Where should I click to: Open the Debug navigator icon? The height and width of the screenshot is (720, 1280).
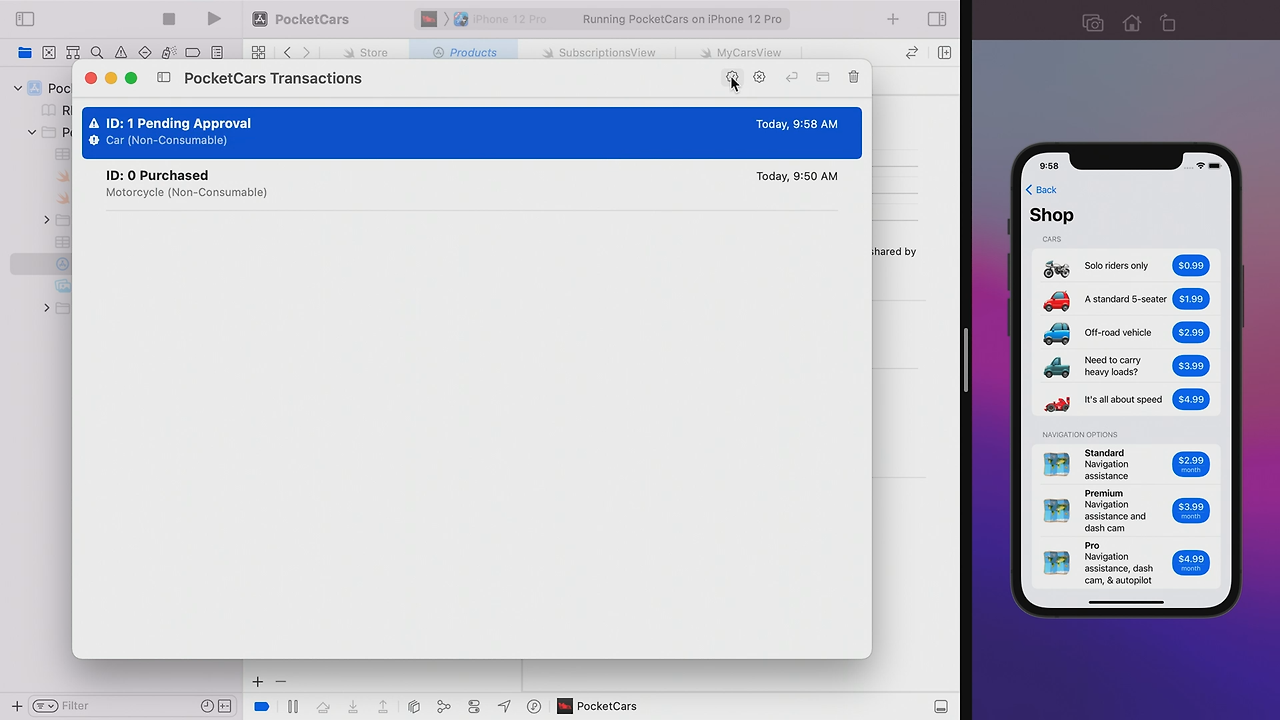[169, 53]
